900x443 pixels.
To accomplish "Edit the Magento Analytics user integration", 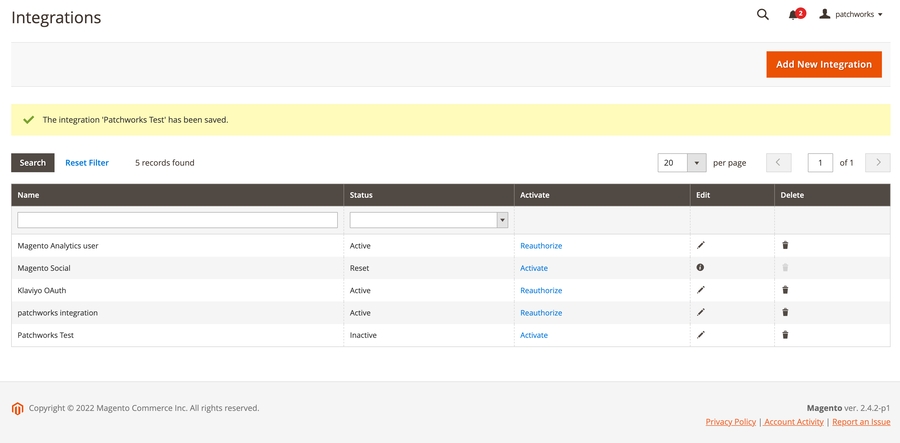I will [x=701, y=245].
